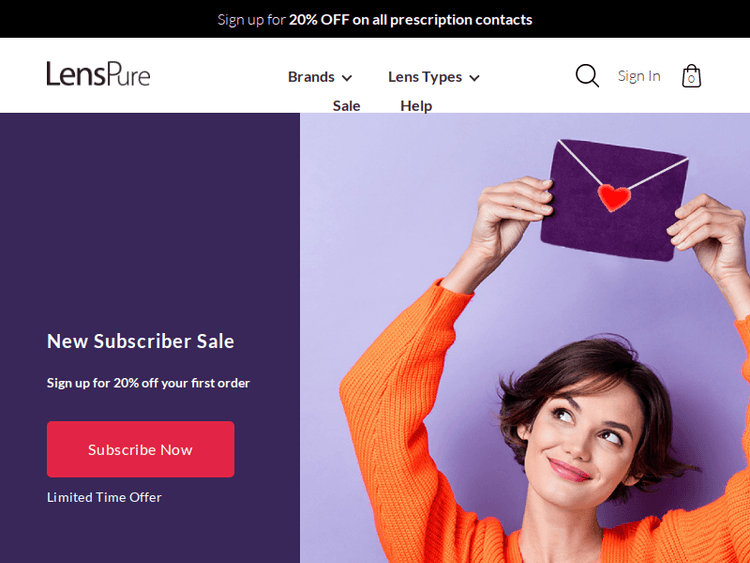The width and height of the screenshot is (750, 563).
Task: Click the Sign In link
Action: [x=639, y=76]
